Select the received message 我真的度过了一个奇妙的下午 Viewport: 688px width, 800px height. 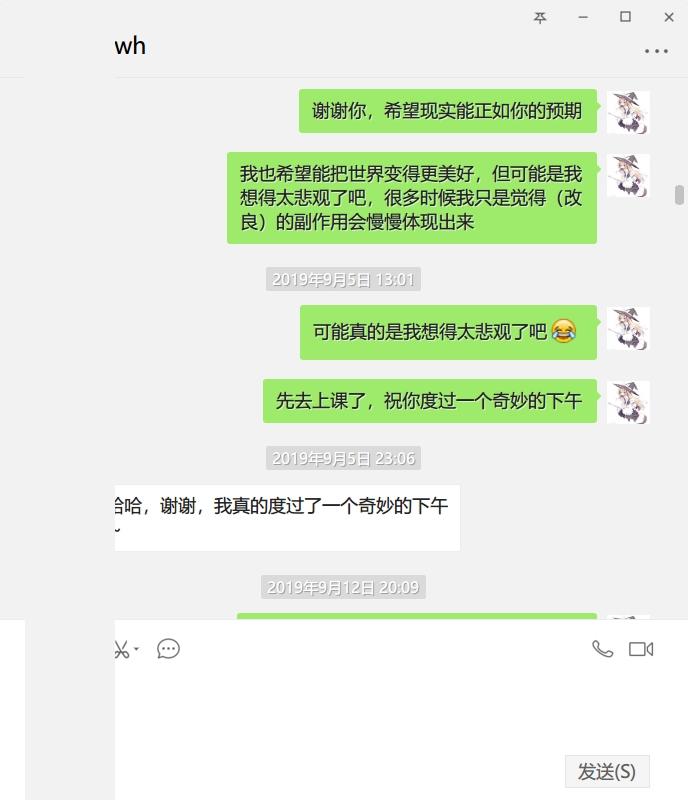click(x=287, y=518)
